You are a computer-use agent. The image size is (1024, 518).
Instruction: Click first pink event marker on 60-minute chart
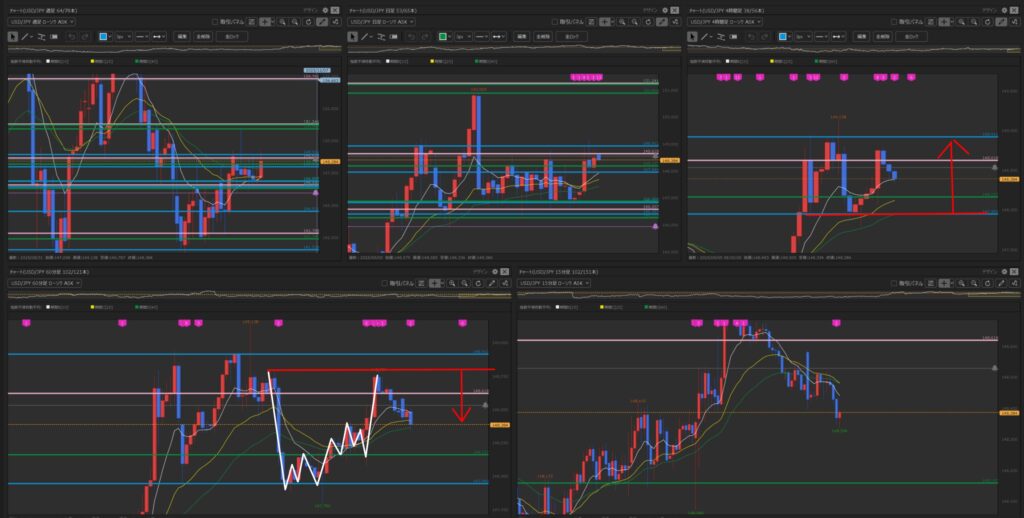[x=26, y=322]
